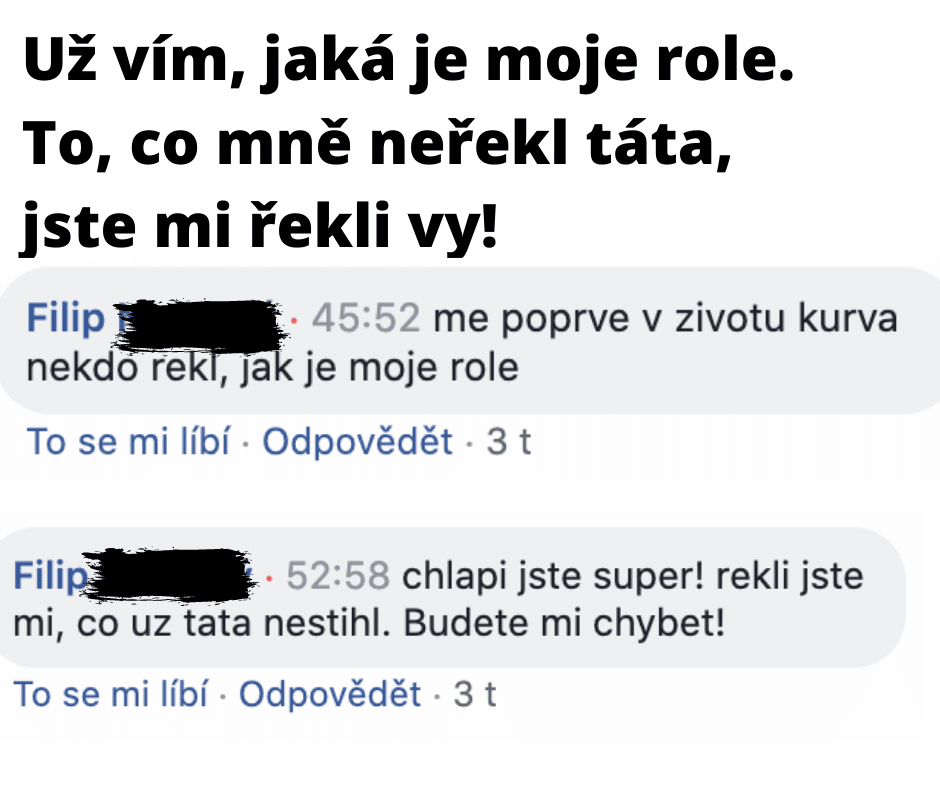Like the comment timestamped 45:52

[x=128, y=442]
